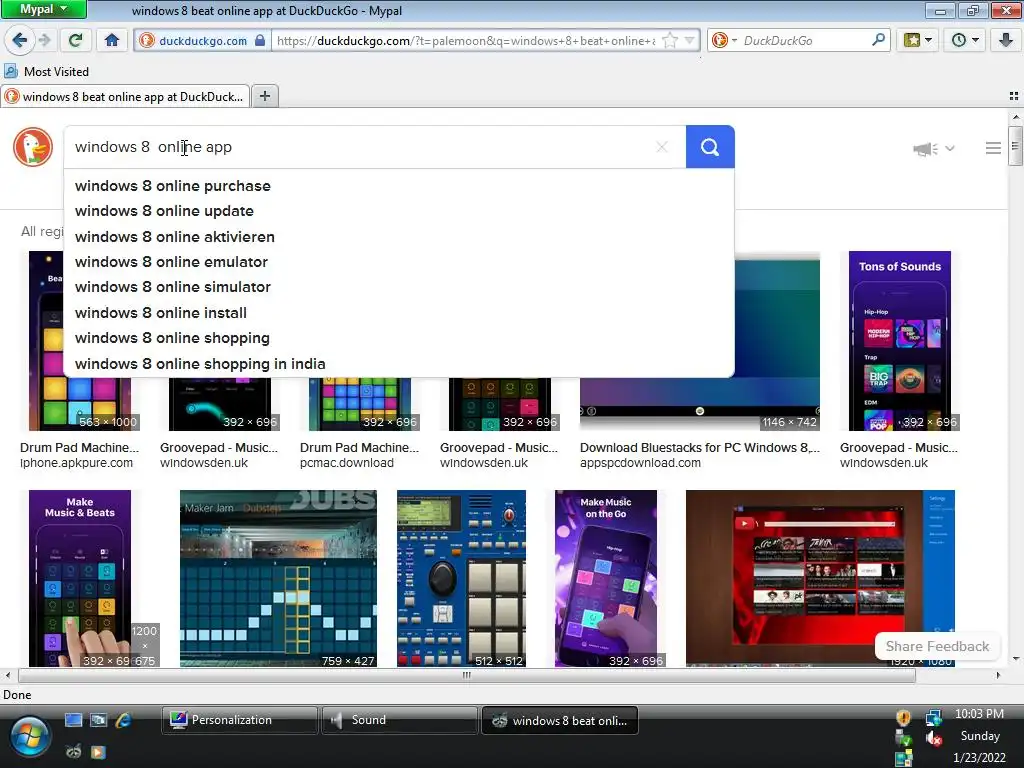Screen dimensions: 1024x768
Task: Click the muted volume tray icon
Action: [x=934, y=739]
